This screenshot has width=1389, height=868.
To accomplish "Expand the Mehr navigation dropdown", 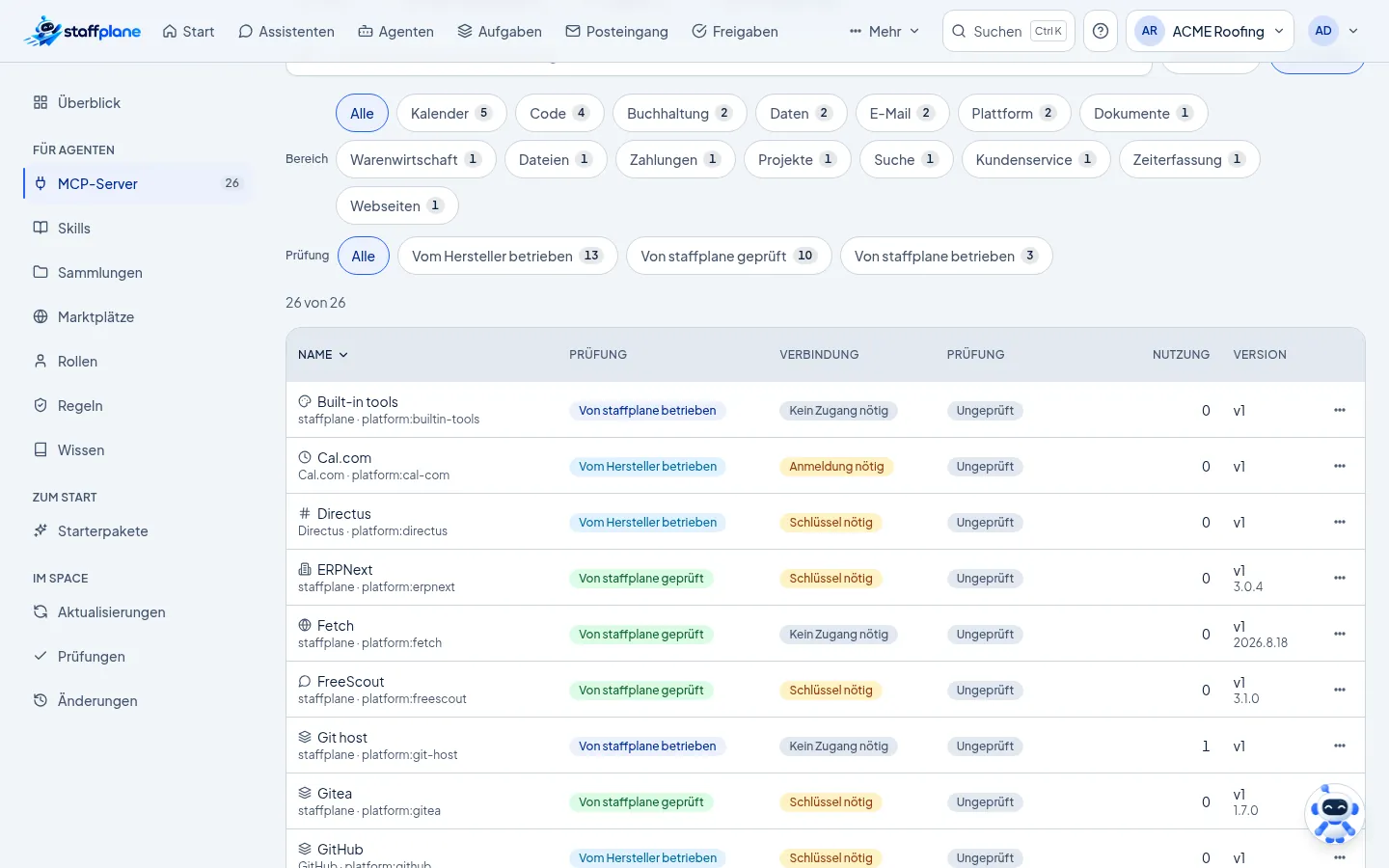I will point(885,31).
